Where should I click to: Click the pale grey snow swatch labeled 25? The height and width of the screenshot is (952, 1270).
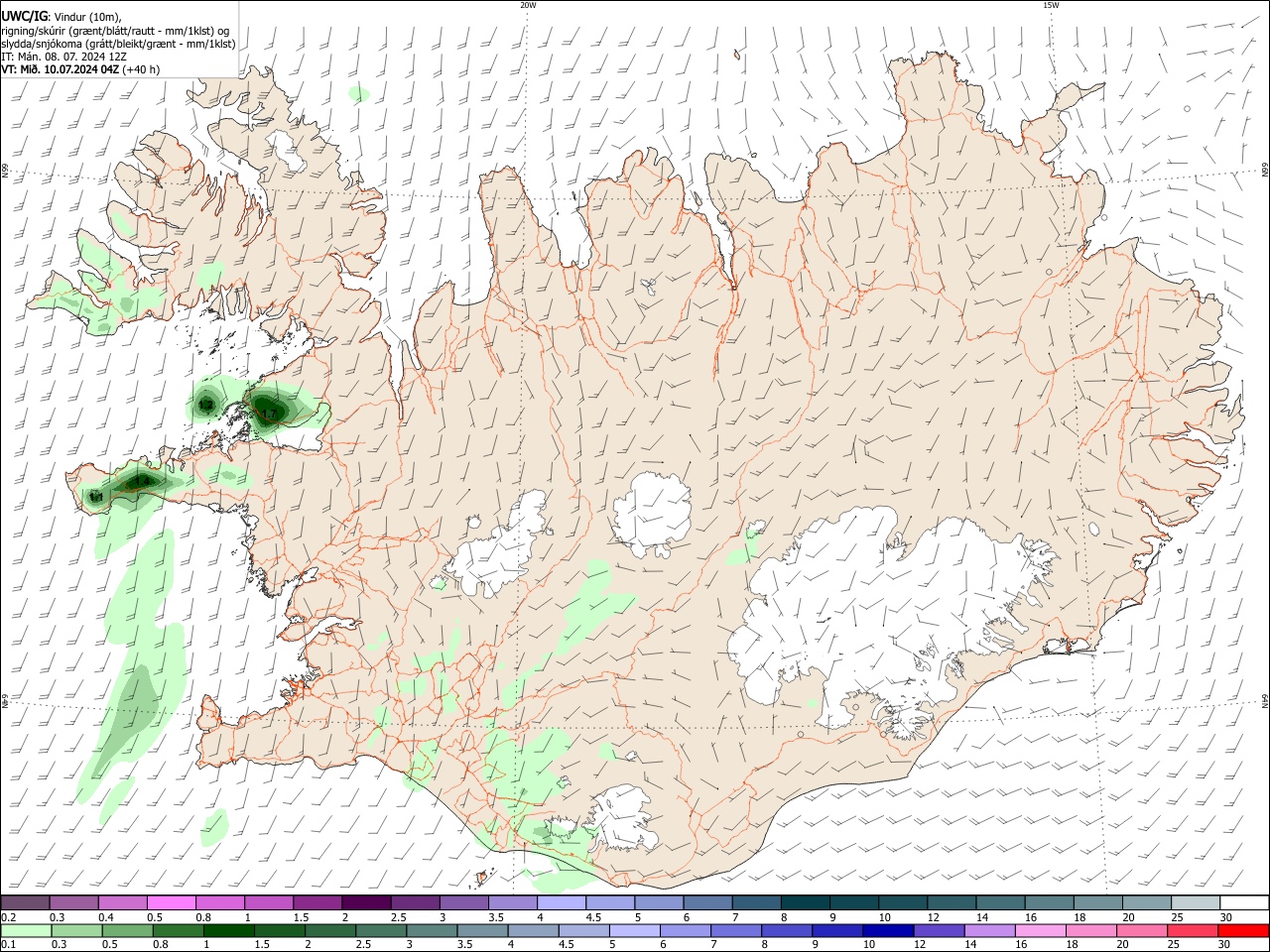click(x=1194, y=902)
